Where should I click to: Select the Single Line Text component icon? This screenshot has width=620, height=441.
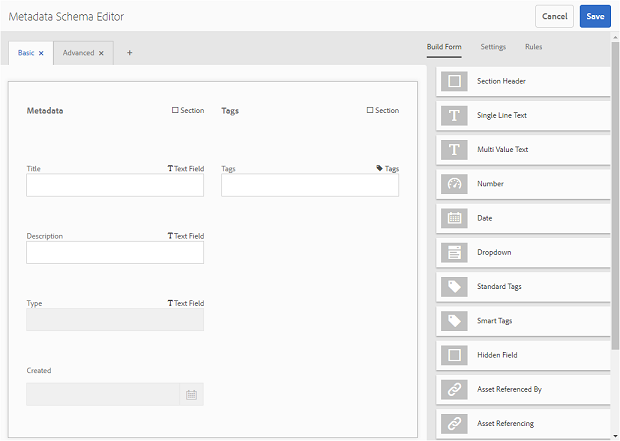tap(454, 115)
